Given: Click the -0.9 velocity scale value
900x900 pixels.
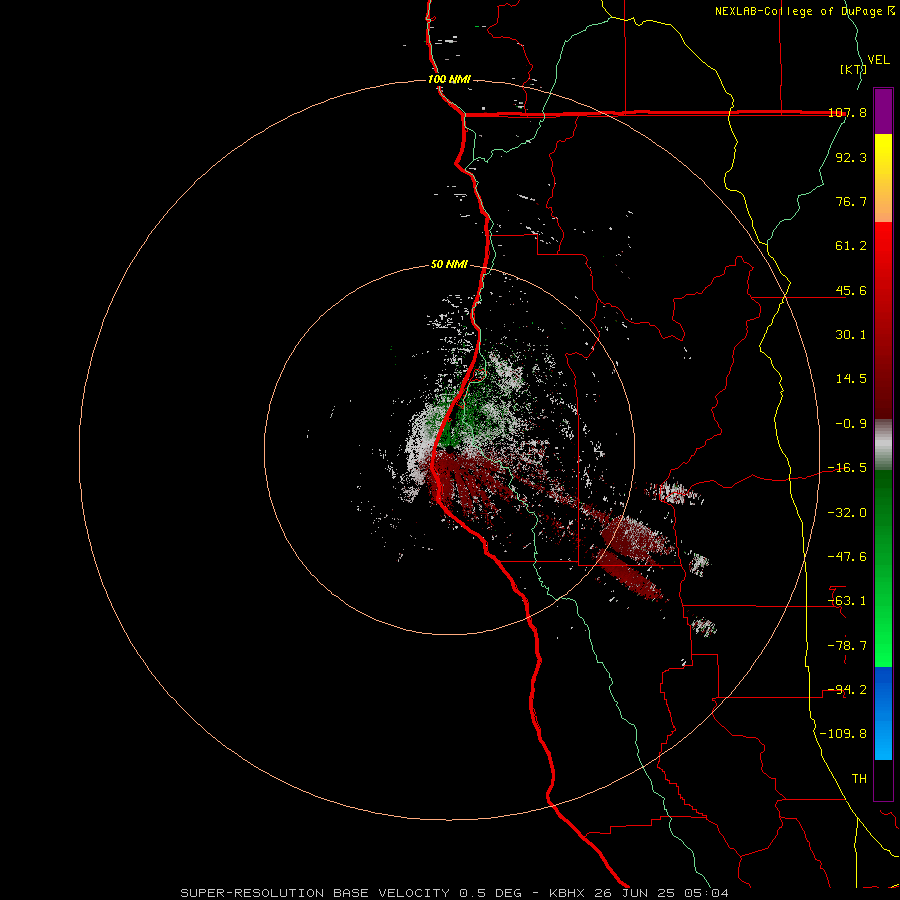Looking at the screenshot, I should tap(851, 424).
